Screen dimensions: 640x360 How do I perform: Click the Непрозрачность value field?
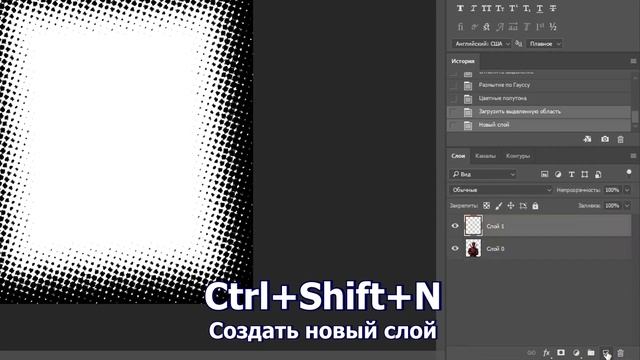coord(612,190)
